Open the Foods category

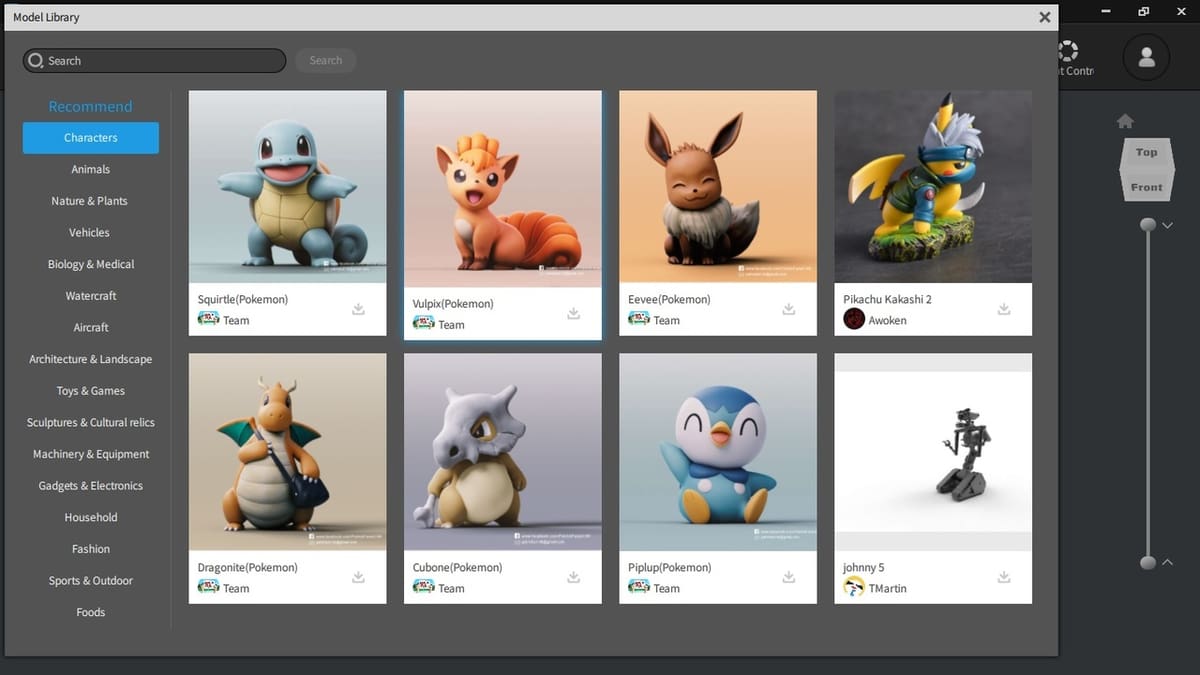click(x=91, y=612)
